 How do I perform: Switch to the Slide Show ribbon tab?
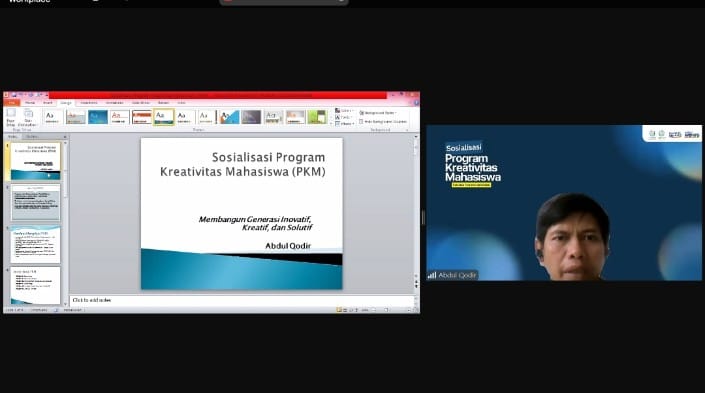tap(141, 103)
